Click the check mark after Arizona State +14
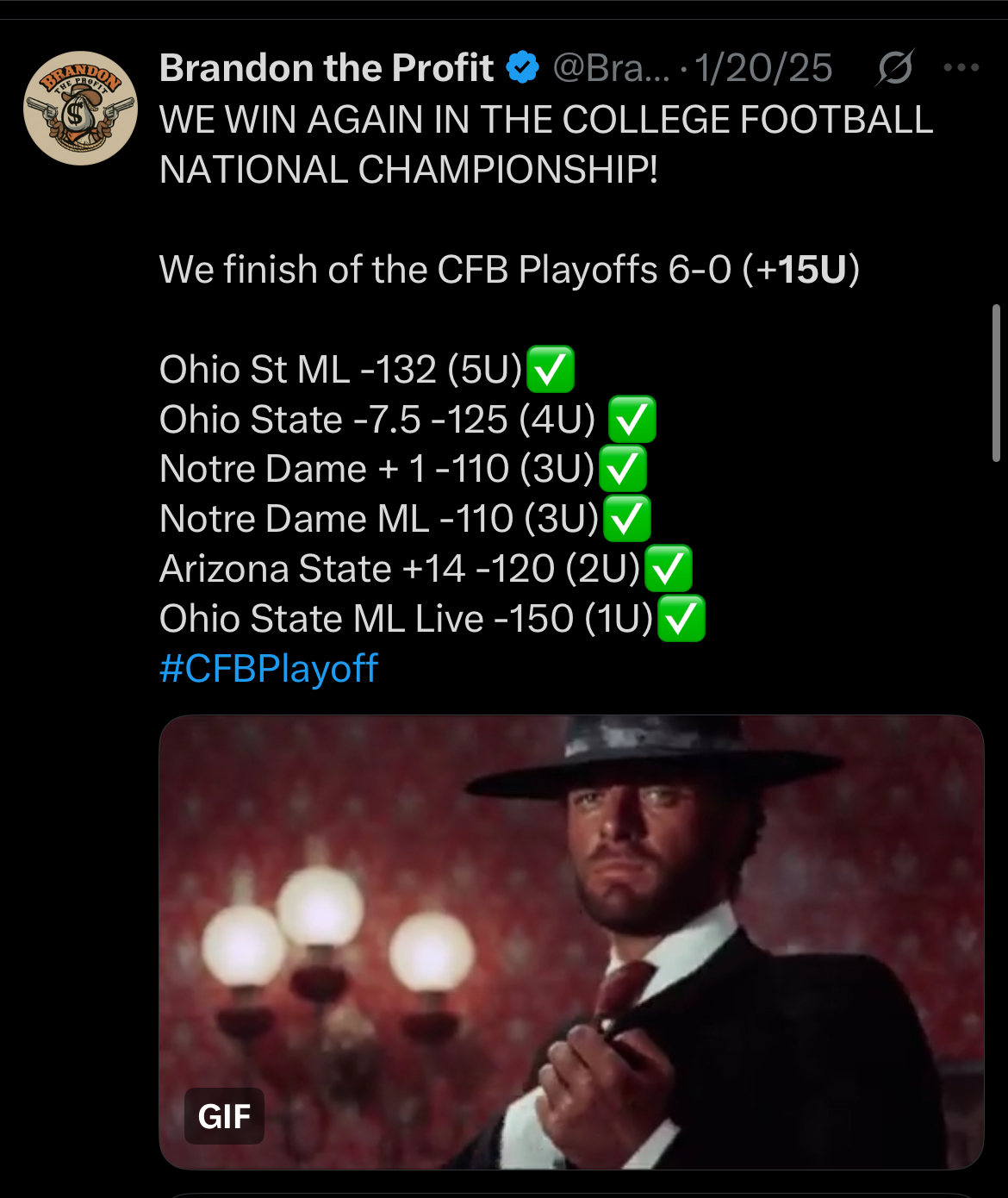The image size is (1008, 1198). tap(669, 569)
